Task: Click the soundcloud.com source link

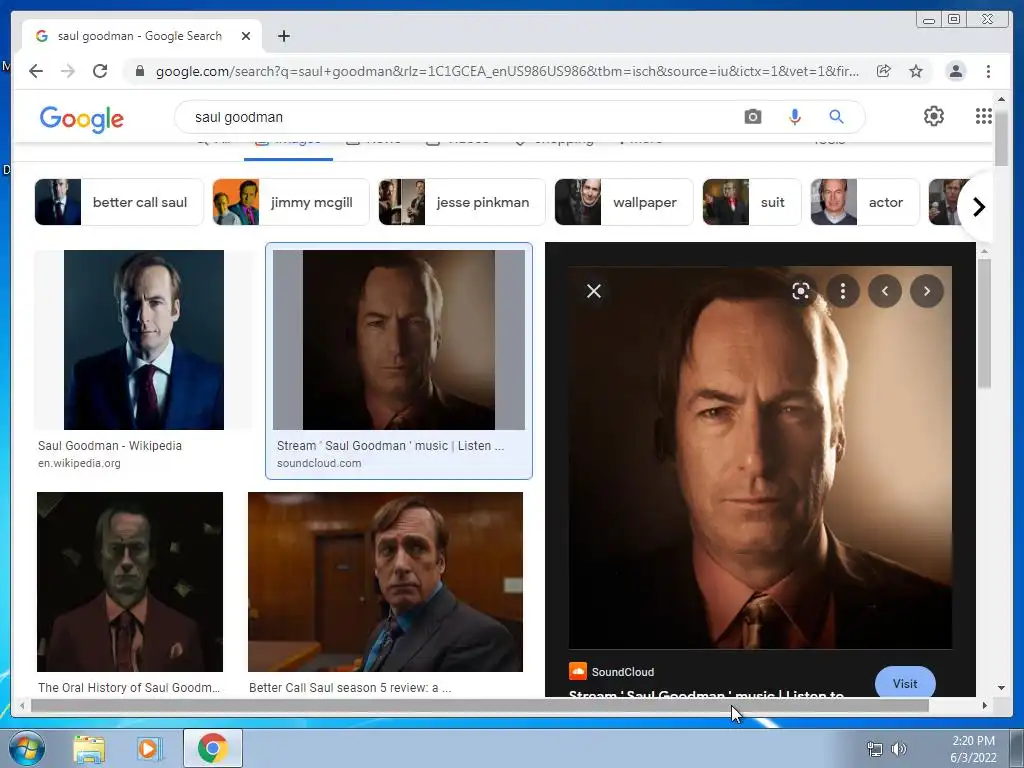Action: [319, 463]
